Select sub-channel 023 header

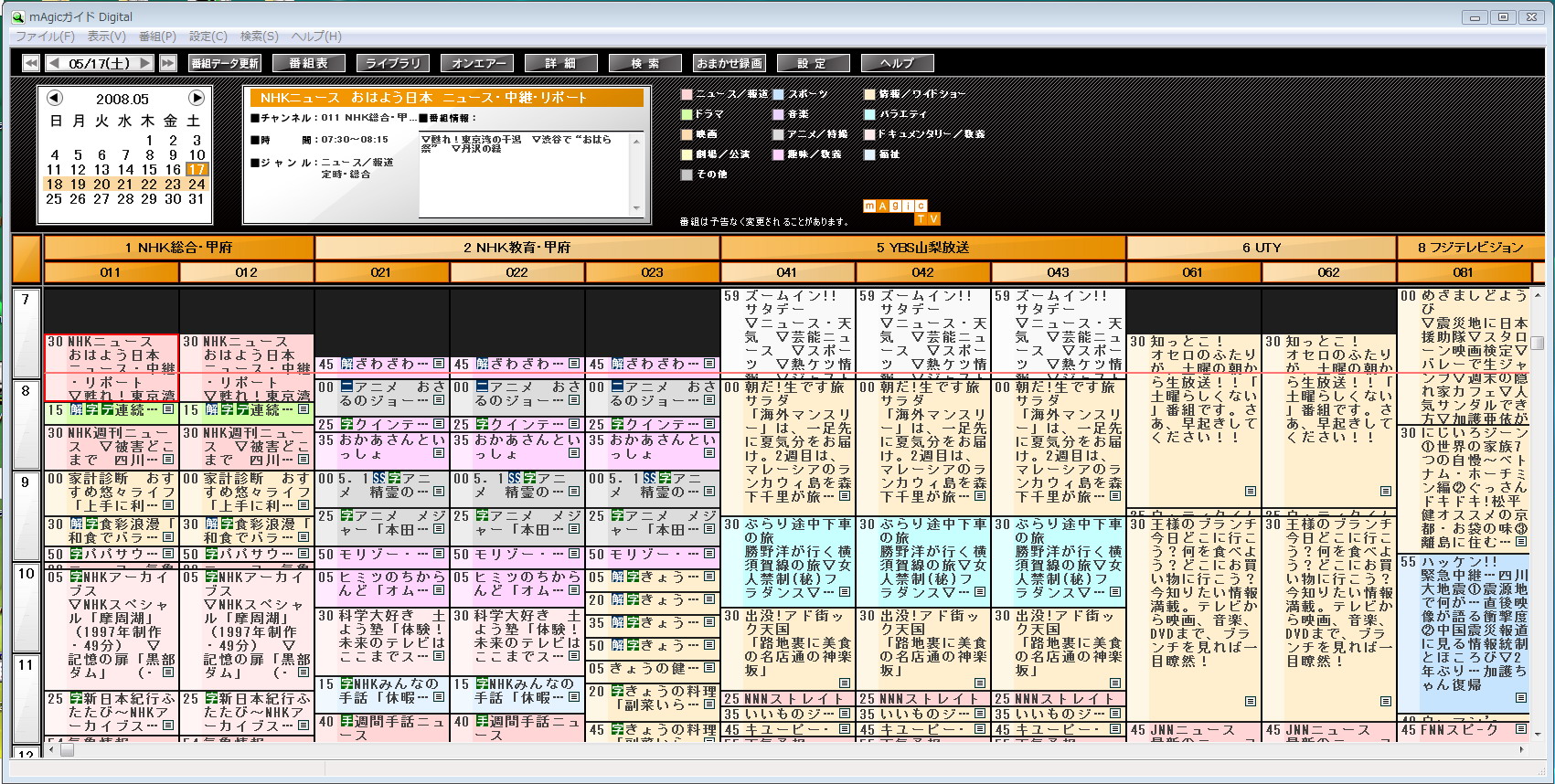(x=653, y=272)
